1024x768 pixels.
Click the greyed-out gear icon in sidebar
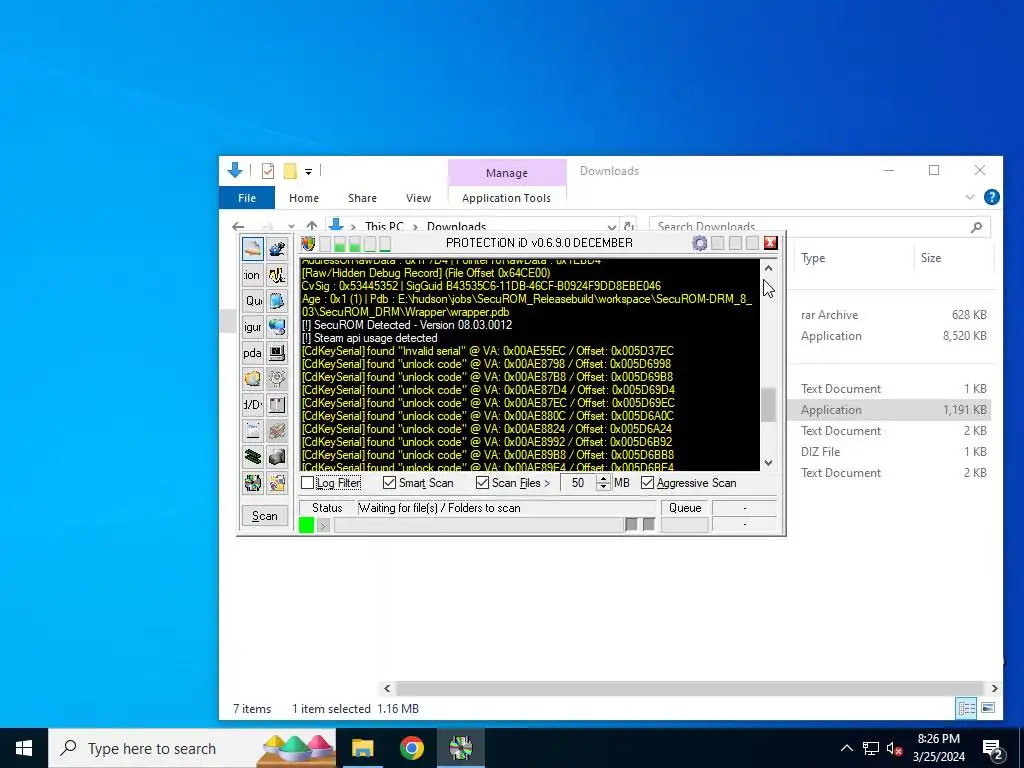coord(277,379)
